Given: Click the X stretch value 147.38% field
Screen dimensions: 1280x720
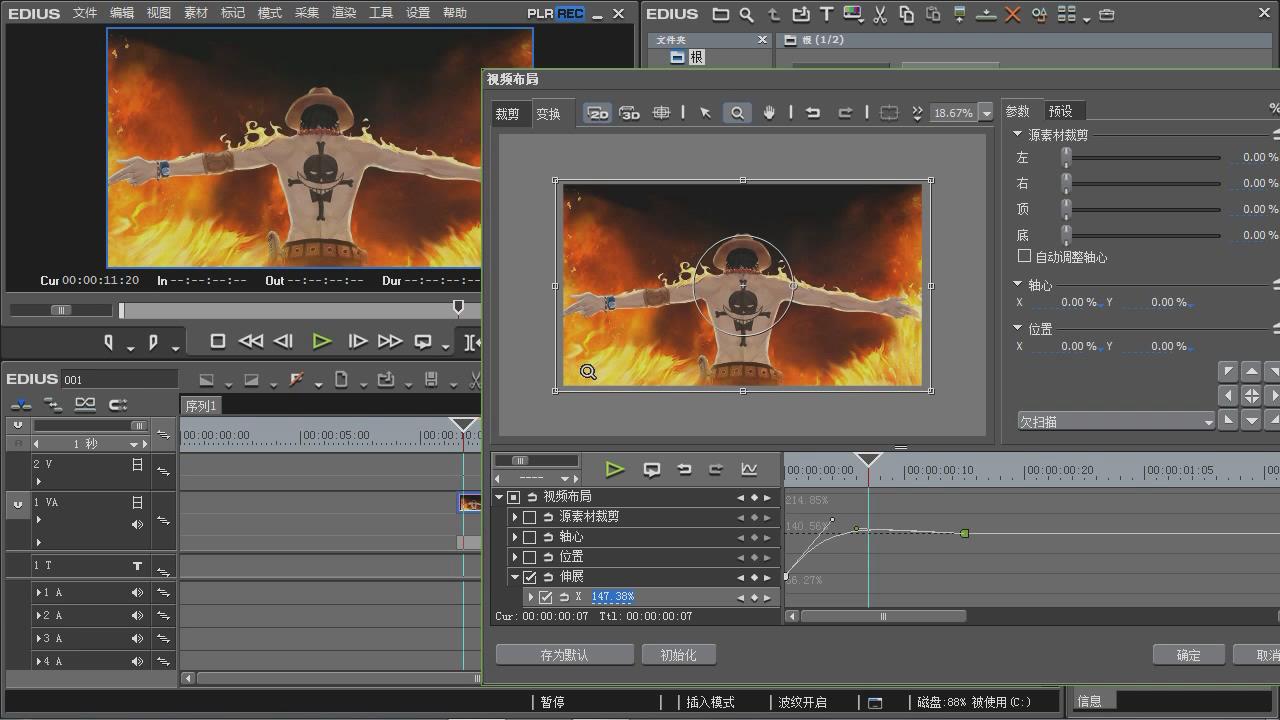Looking at the screenshot, I should (x=612, y=597).
